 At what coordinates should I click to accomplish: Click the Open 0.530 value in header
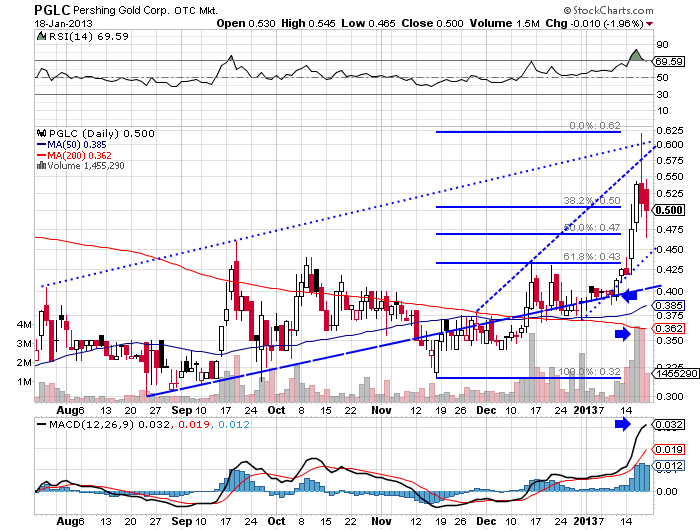(x=246, y=23)
